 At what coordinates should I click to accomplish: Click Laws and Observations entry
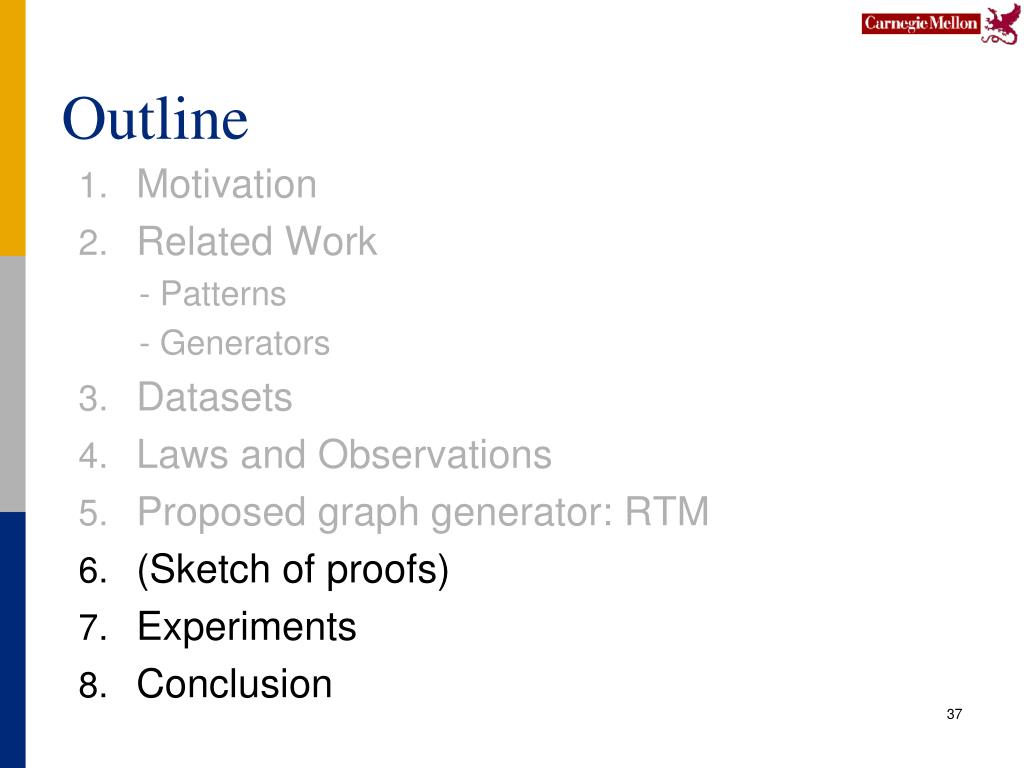(x=344, y=455)
